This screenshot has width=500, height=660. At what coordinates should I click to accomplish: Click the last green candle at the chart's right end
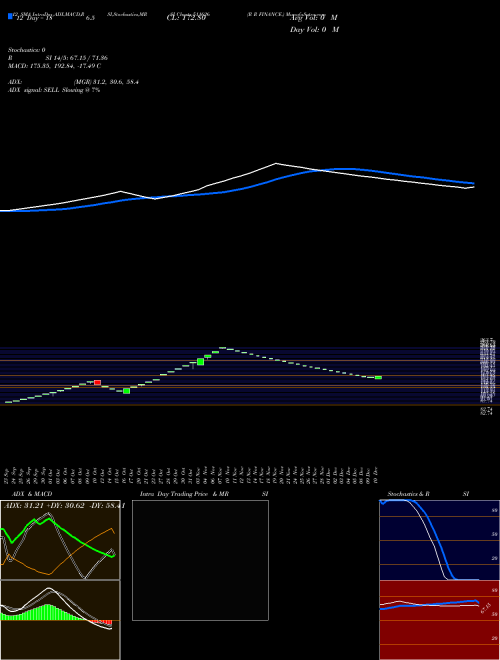(378, 378)
